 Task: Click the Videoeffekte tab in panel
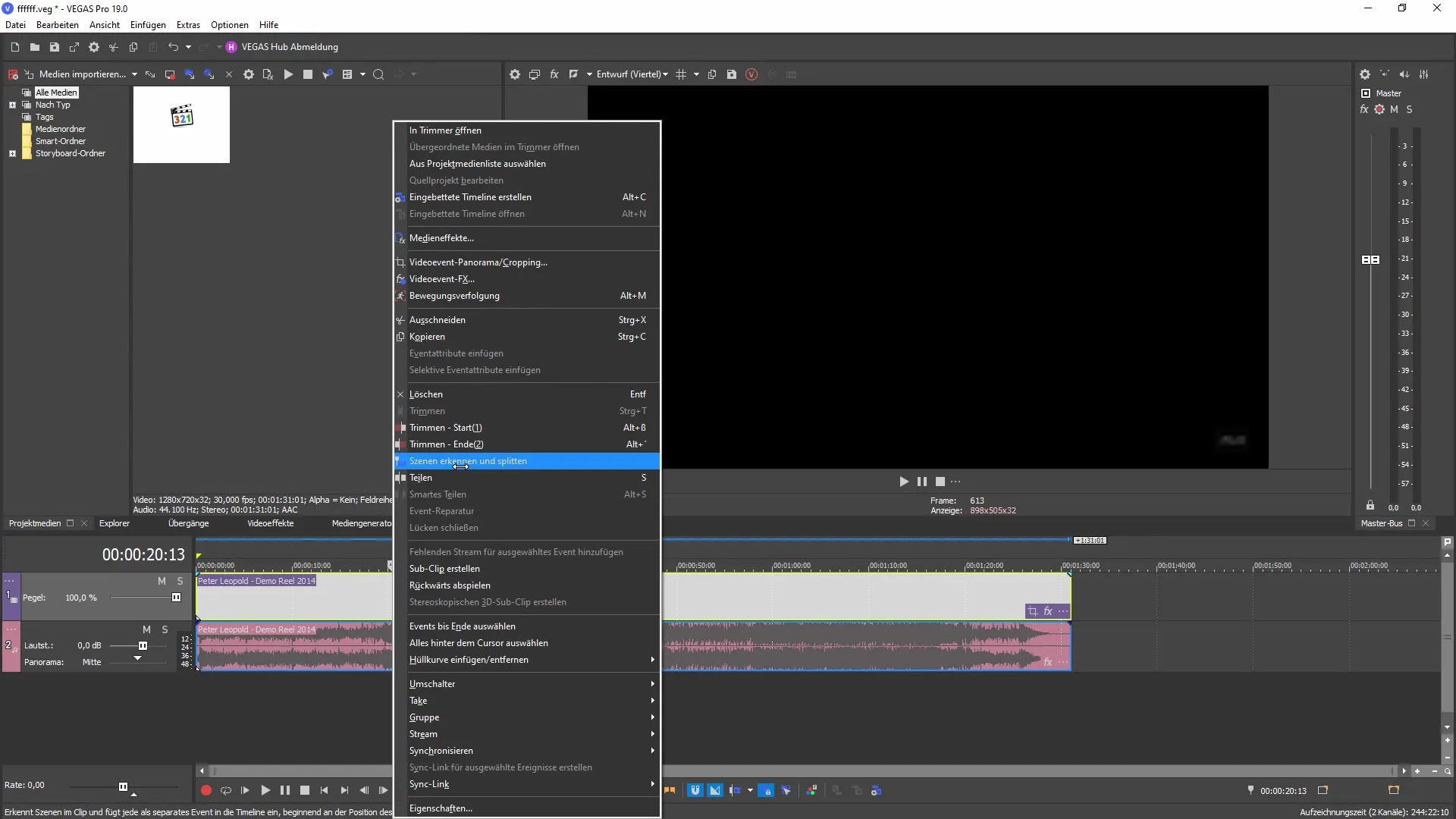[x=270, y=522]
